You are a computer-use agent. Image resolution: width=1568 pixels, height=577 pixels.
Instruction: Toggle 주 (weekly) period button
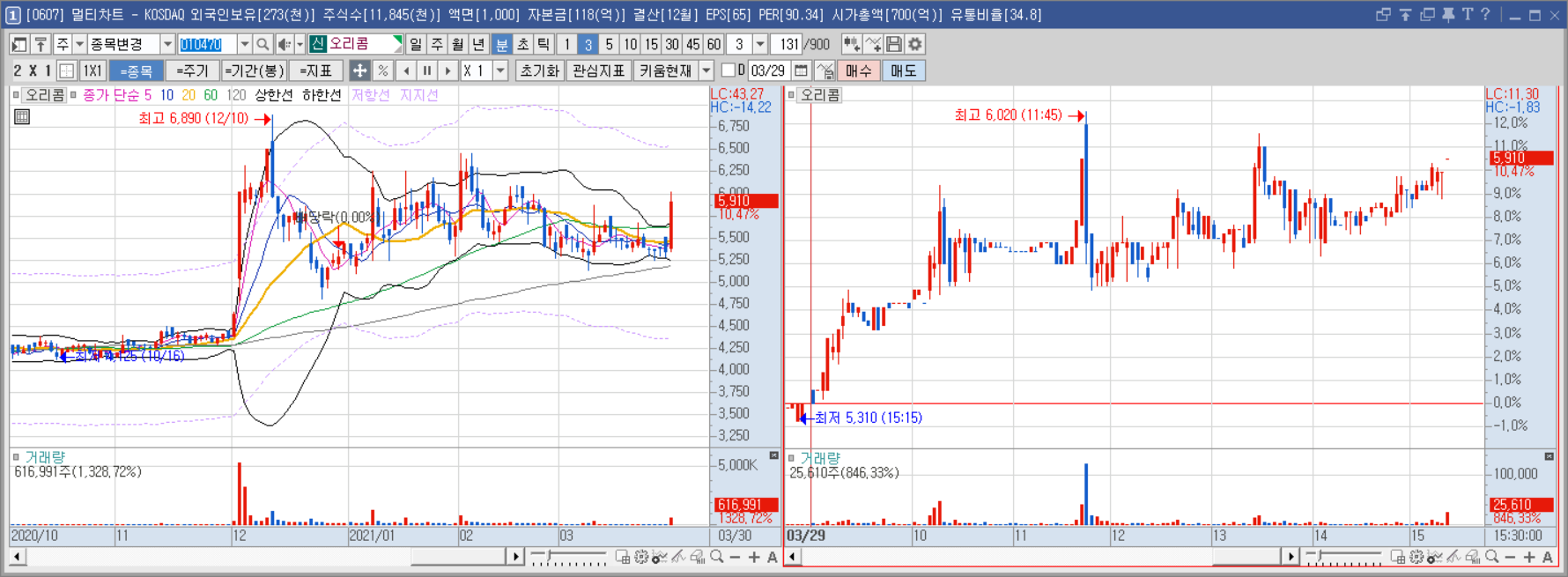point(437,44)
